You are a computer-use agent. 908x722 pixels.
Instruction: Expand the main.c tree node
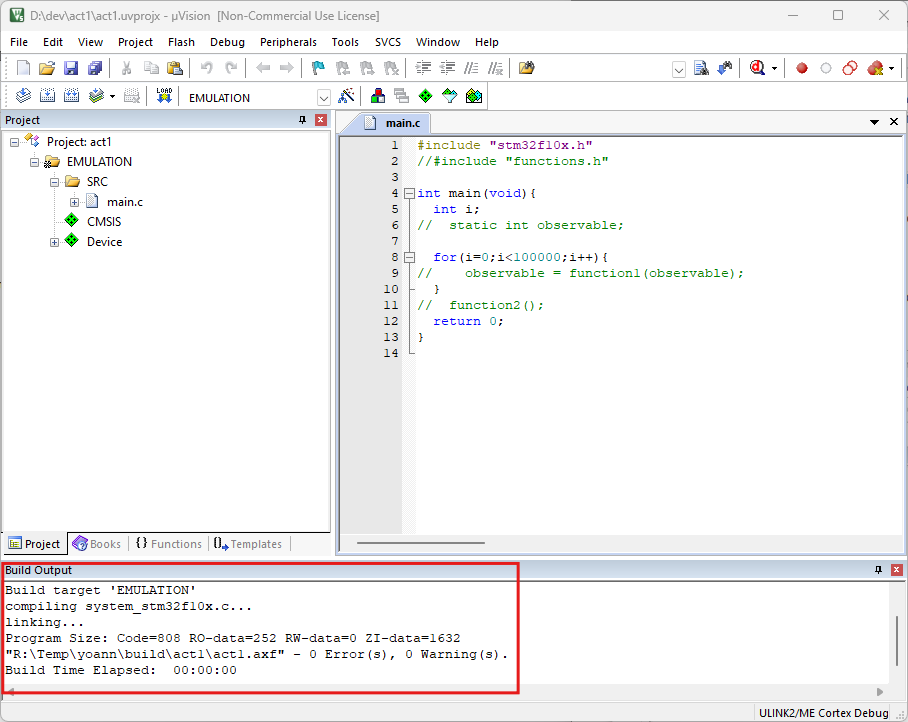point(74,202)
